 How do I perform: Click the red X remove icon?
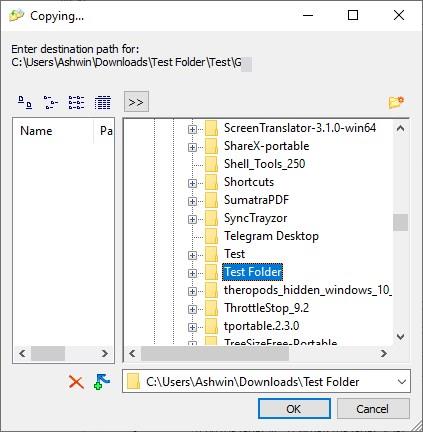[76, 382]
